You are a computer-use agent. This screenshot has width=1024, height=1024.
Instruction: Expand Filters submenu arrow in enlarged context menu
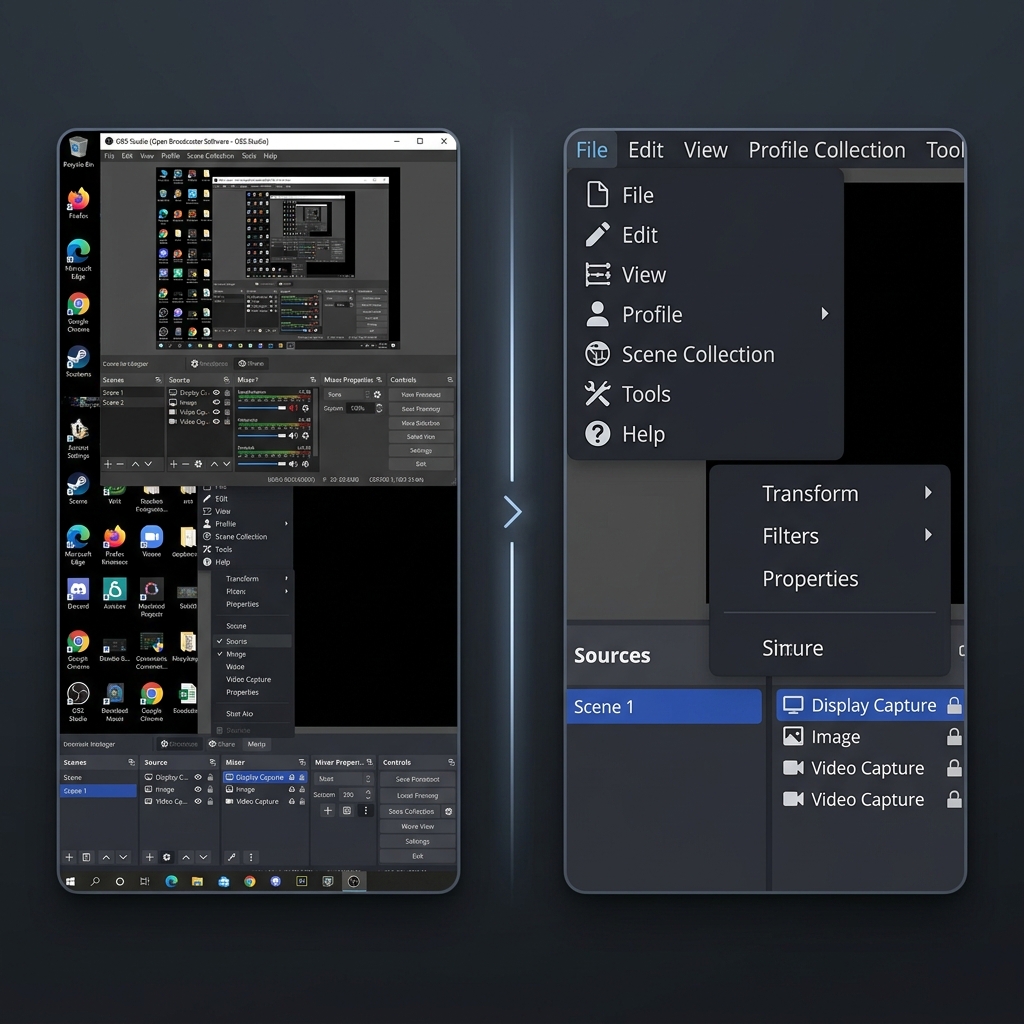coord(928,535)
